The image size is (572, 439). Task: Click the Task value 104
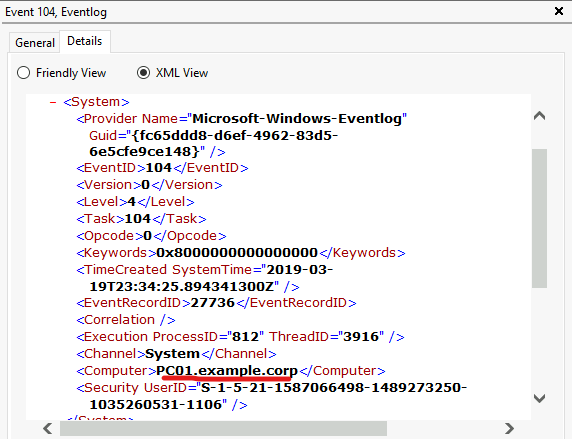(x=138, y=219)
